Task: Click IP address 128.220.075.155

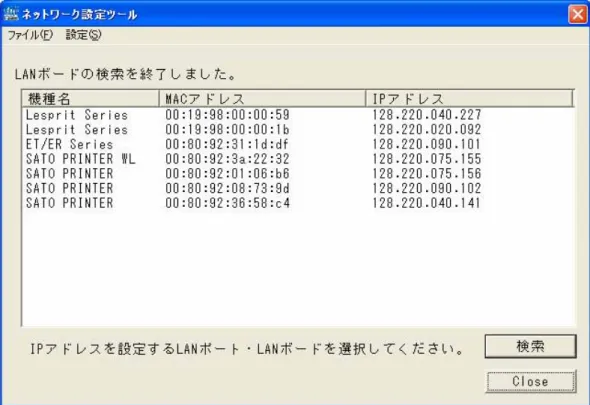Action: coord(427,159)
